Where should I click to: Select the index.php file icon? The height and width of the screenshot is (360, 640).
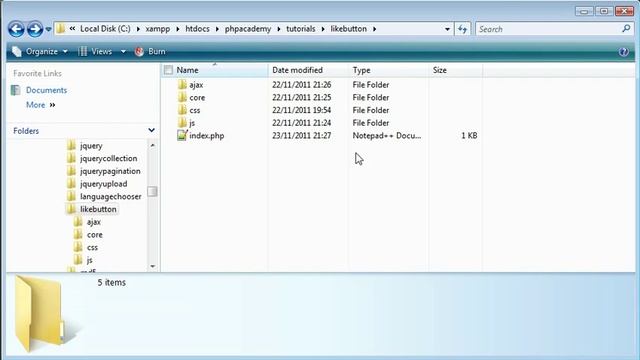(x=182, y=135)
